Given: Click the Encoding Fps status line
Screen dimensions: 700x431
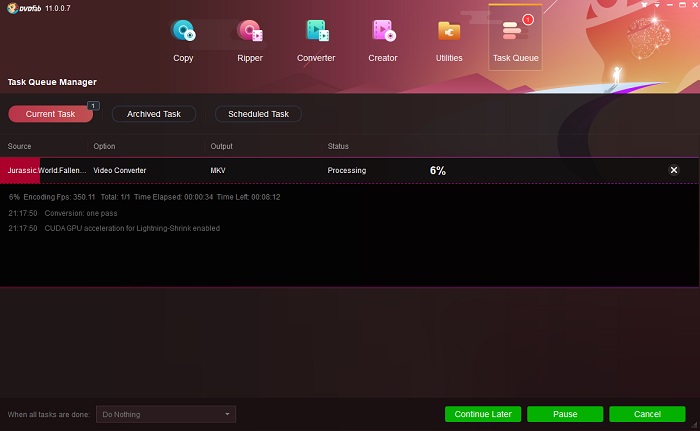Looking at the screenshot, I should pos(144,197).
